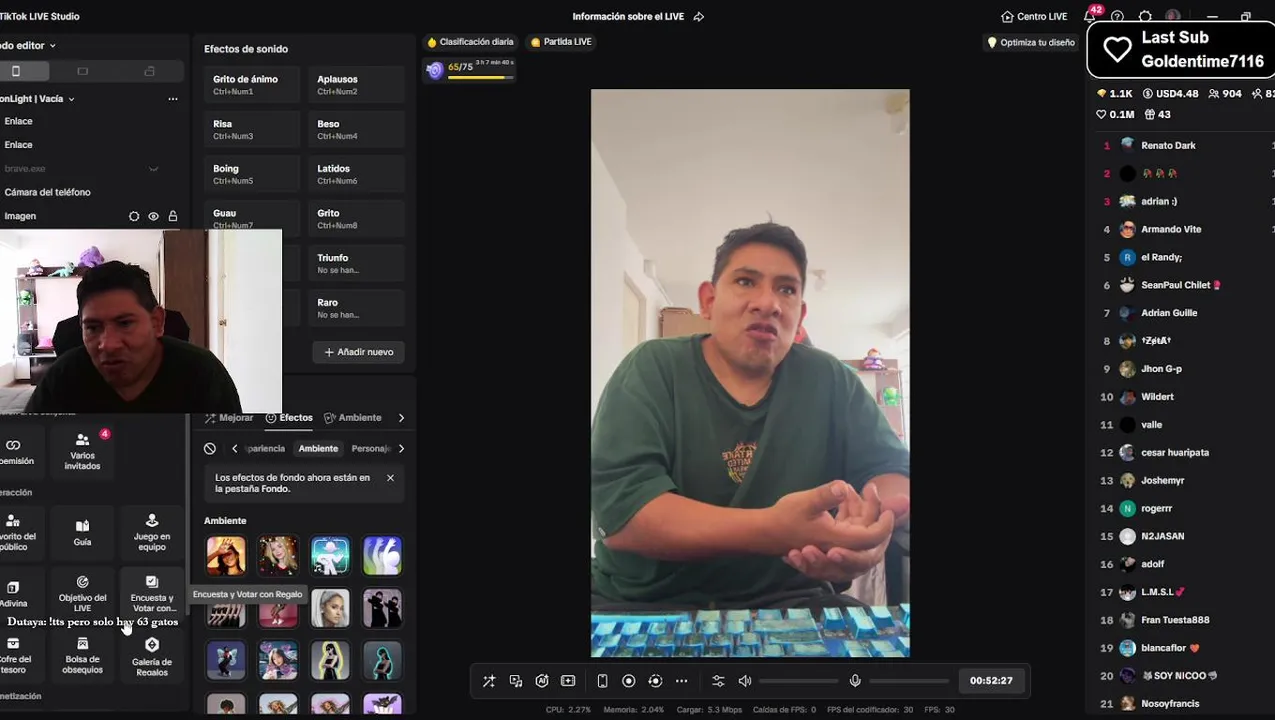
Task: Open 'Juego en equipo' tool
Action: tap(152, 533)
